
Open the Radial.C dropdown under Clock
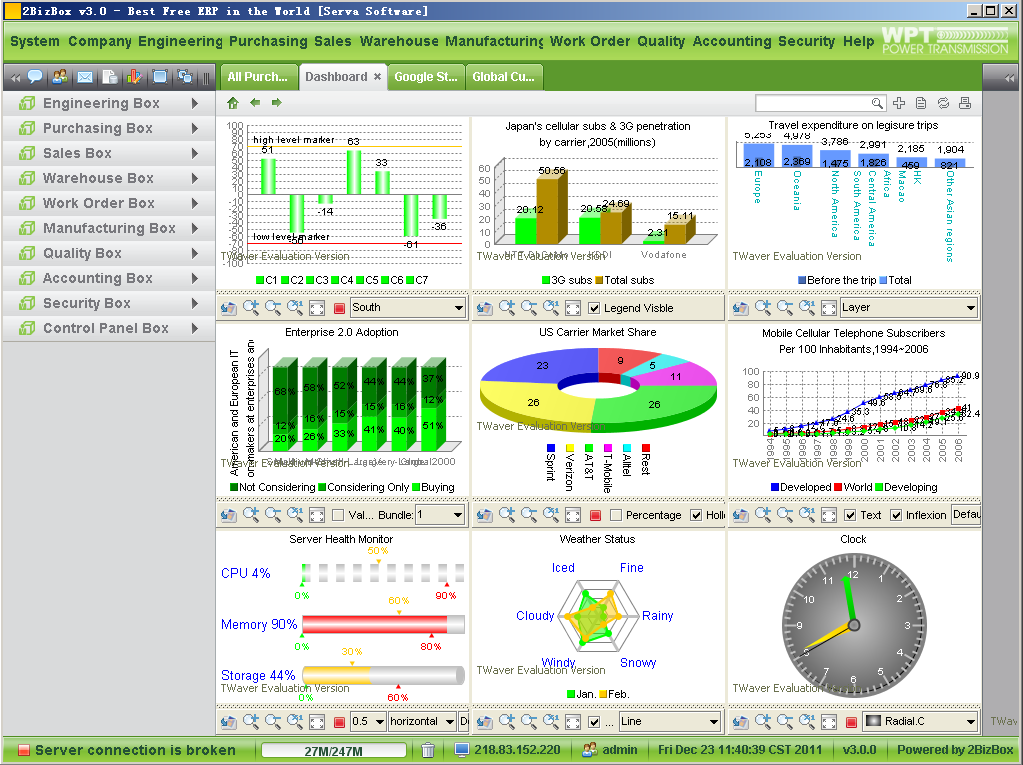click(920, 721)
